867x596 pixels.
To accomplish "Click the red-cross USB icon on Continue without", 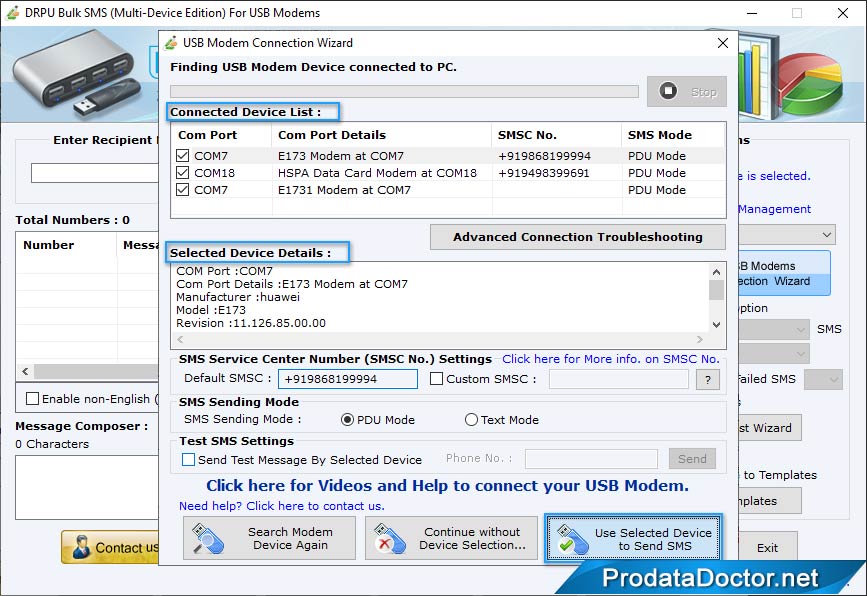I will coord(390,539).
